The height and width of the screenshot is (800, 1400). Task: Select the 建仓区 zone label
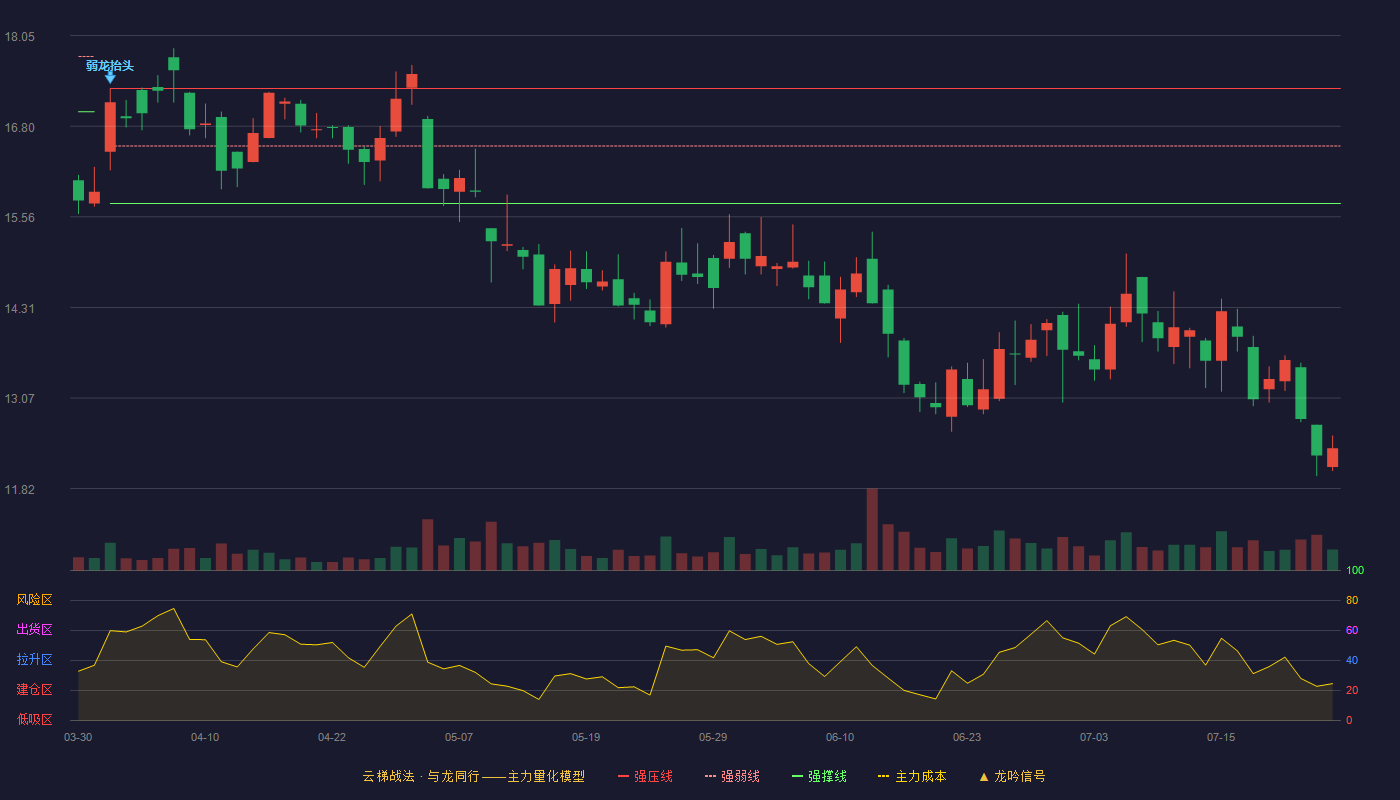(x=34, y=690)
